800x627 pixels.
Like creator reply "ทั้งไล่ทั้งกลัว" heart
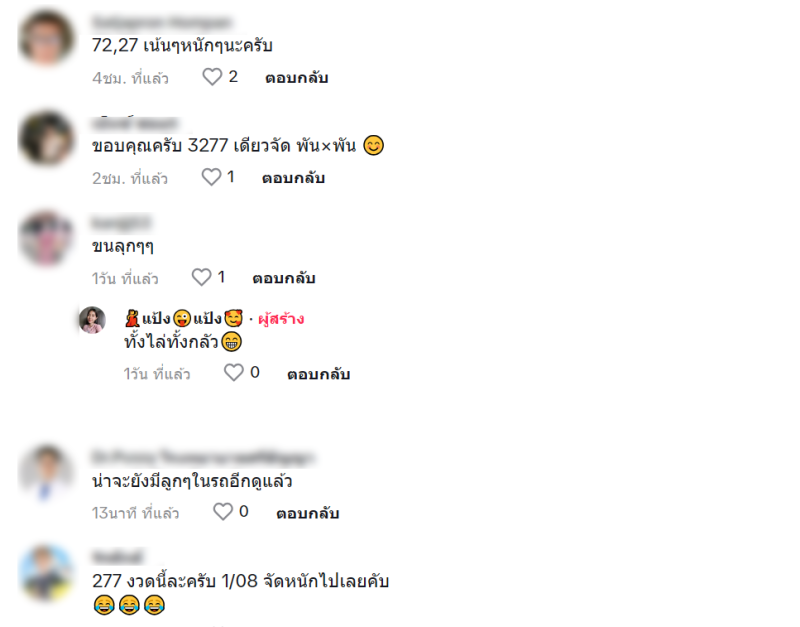tap(234, 372)
